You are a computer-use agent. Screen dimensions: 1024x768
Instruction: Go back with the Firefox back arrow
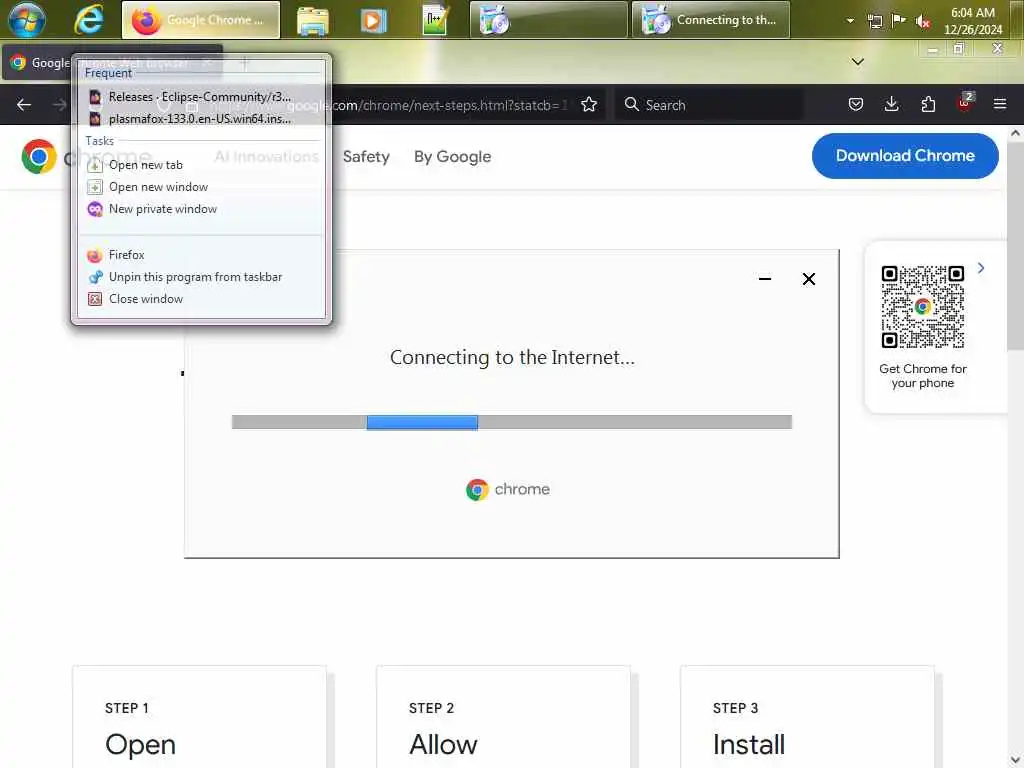[24, 104]
